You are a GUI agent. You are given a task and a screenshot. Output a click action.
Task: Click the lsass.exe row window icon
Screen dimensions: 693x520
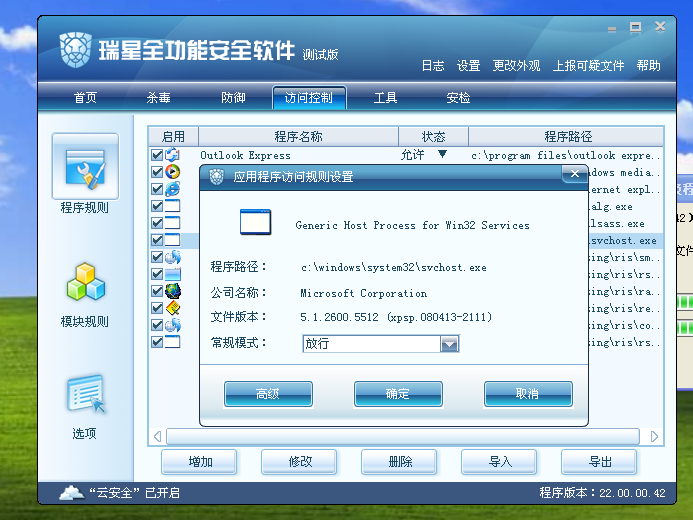click(172, 223)
